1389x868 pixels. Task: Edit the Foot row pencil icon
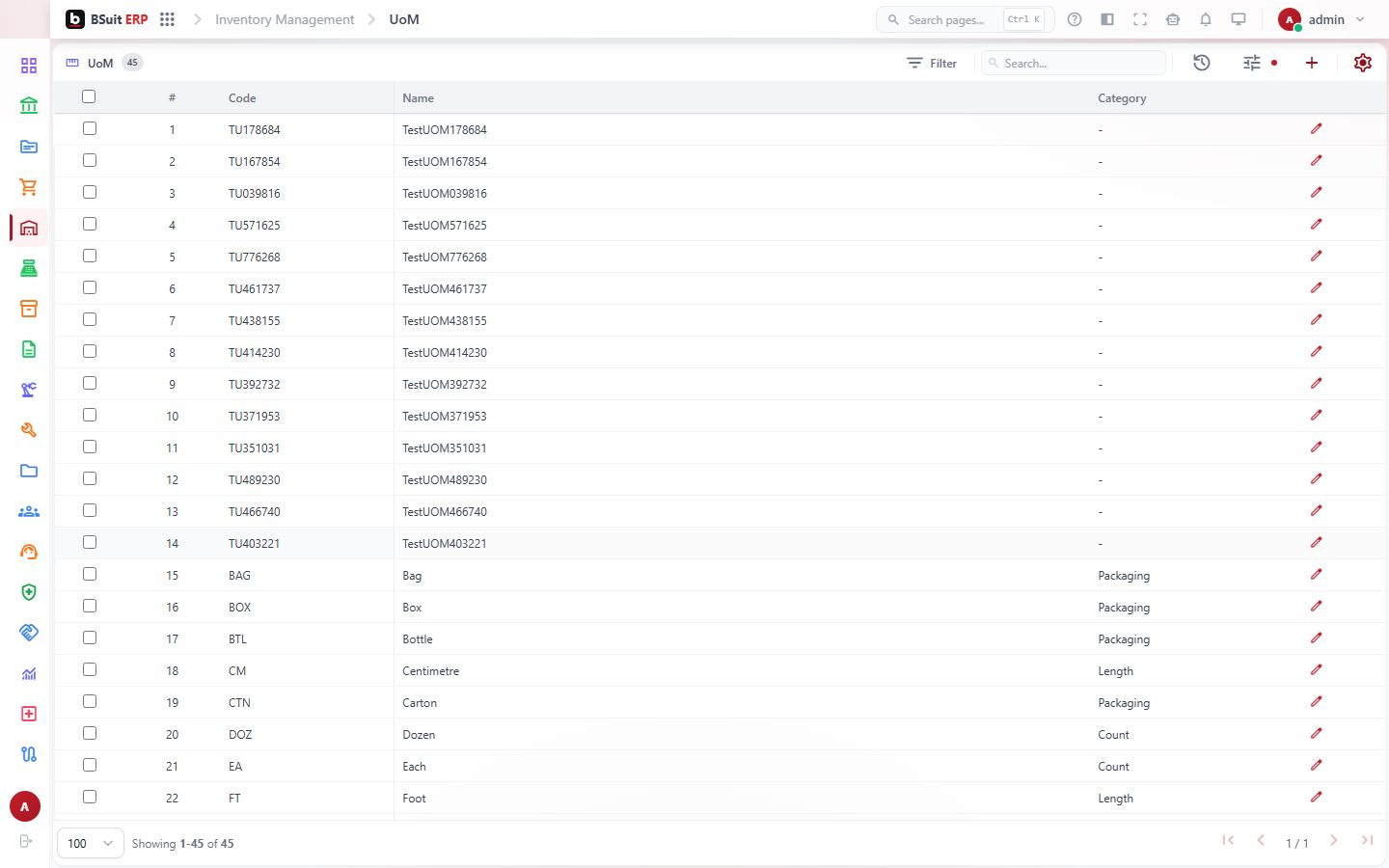[1317, 798]
